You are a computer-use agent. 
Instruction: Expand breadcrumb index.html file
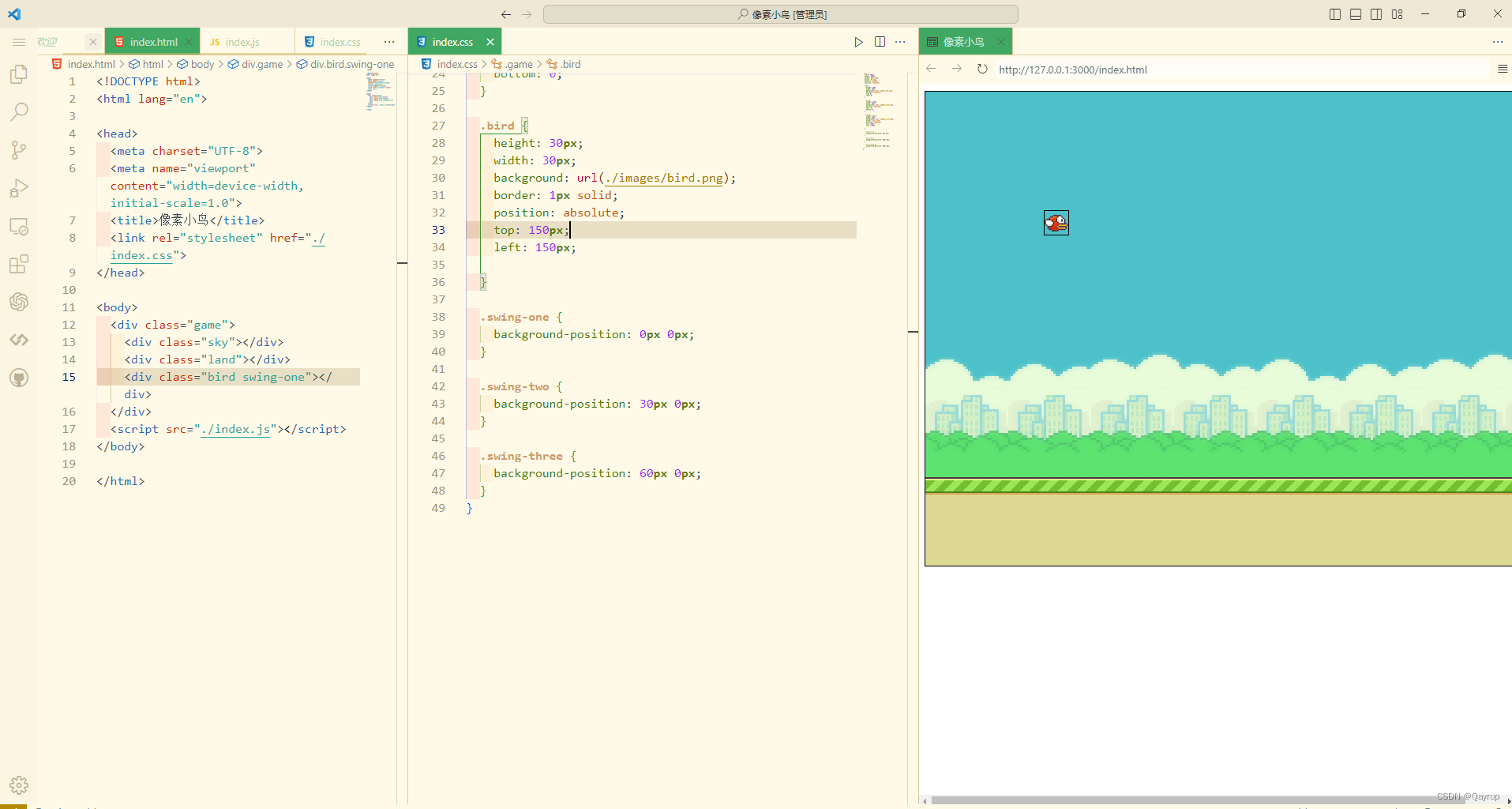pyautogui.click(x=84, y=64)
